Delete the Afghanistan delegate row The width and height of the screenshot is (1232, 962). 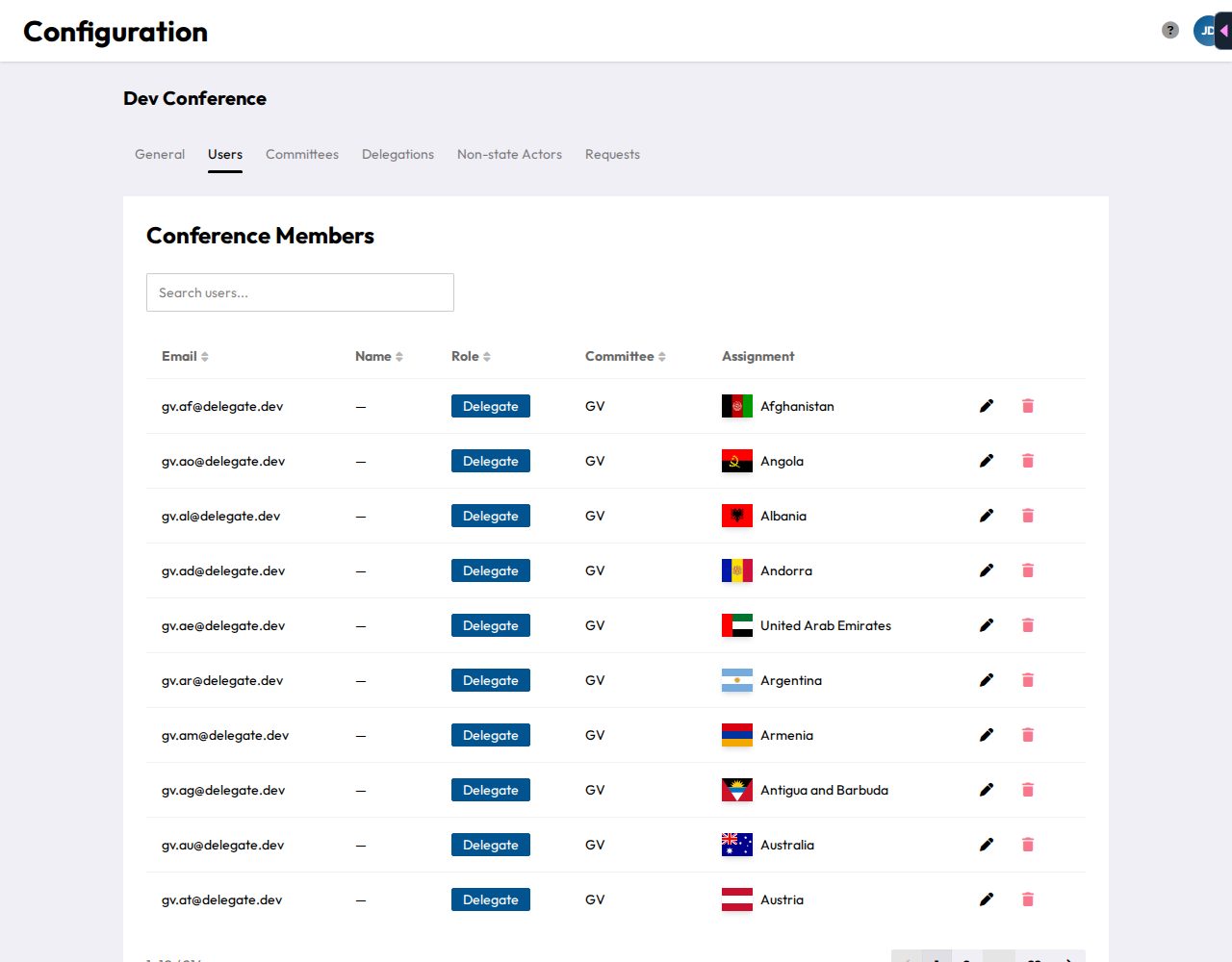tap(1028, 406)
